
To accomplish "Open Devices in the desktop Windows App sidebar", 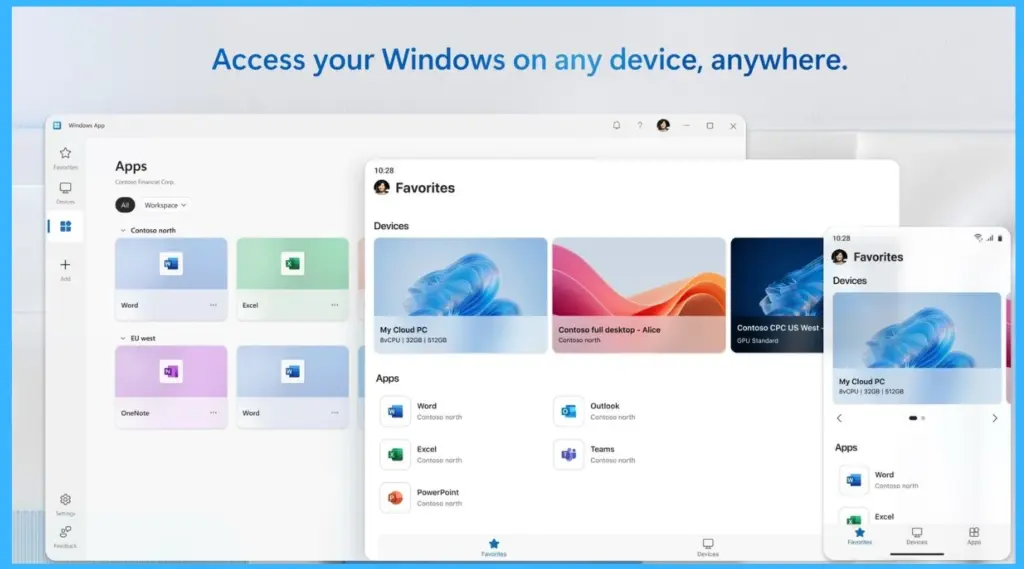I will coord(65,193).
